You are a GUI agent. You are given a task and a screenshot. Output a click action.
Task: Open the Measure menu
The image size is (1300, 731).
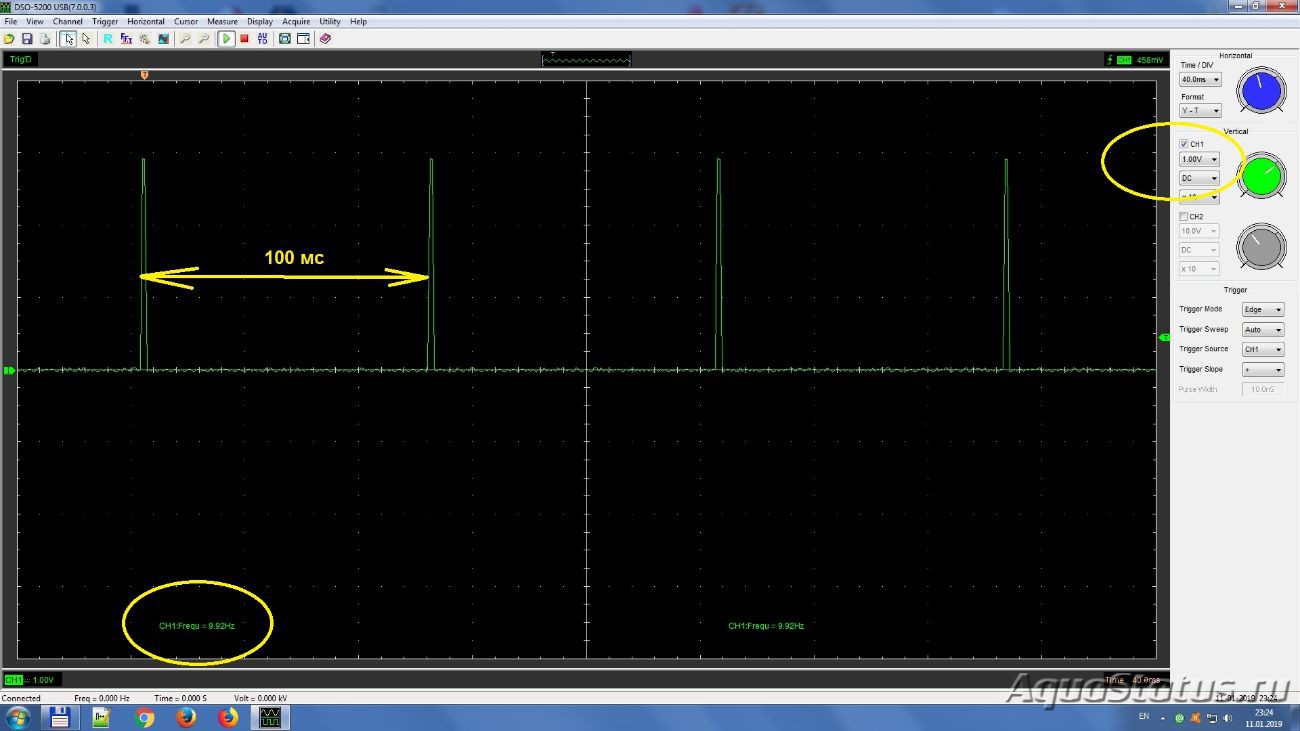(223, 21)
